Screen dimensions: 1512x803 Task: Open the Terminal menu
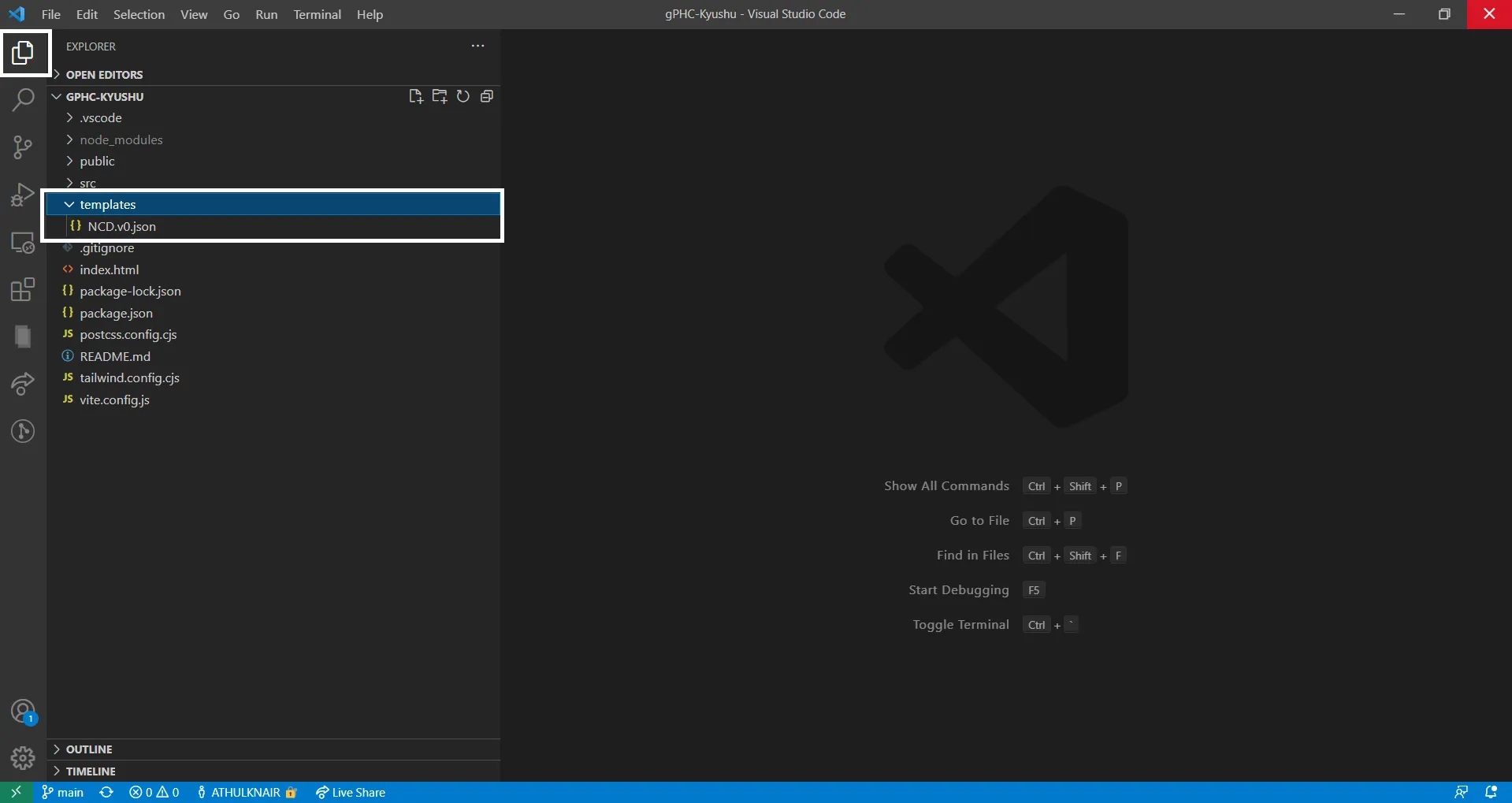point(317,14)
